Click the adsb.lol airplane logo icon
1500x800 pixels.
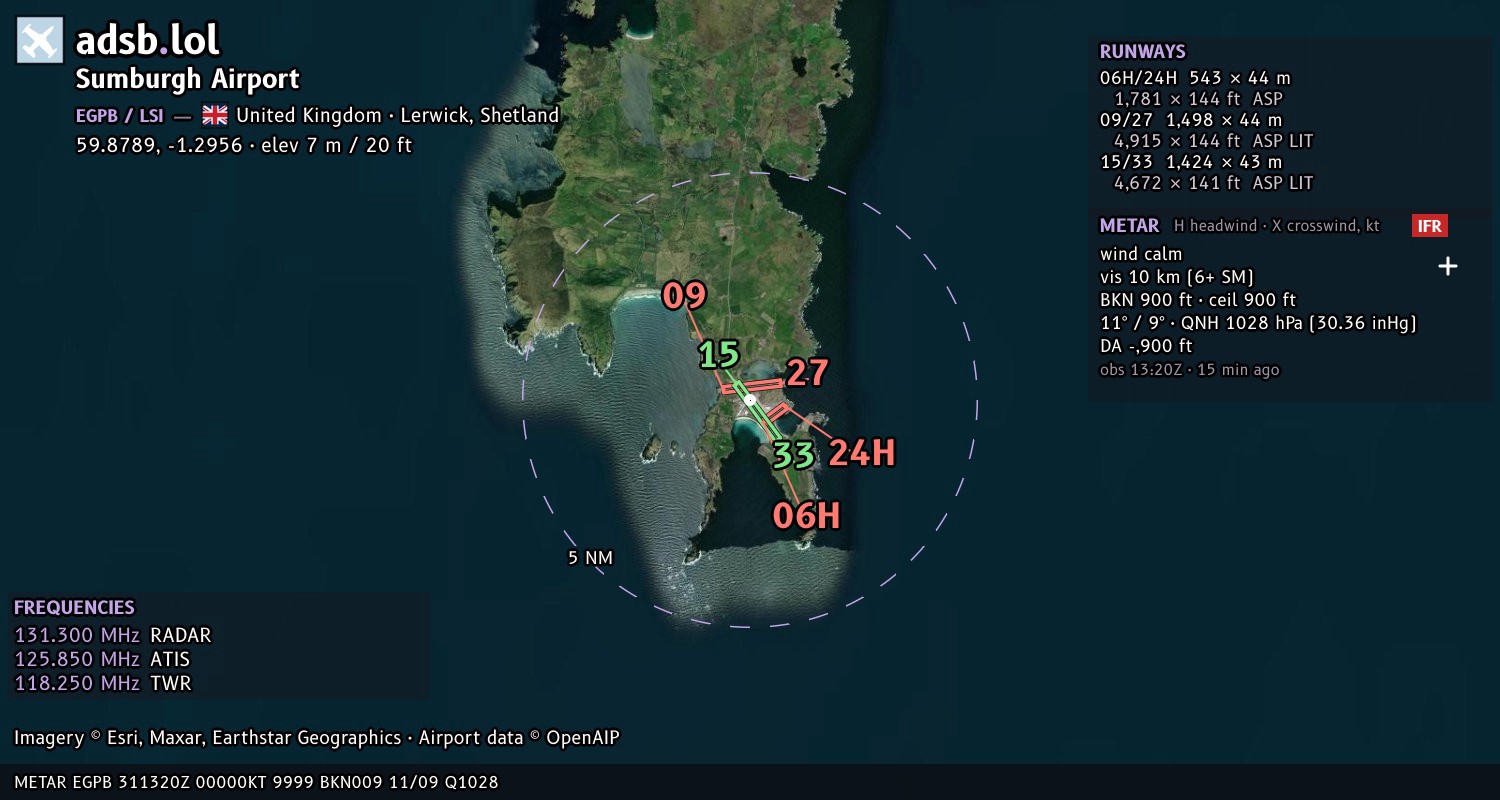pyautogui.click(x=40, y=41)
